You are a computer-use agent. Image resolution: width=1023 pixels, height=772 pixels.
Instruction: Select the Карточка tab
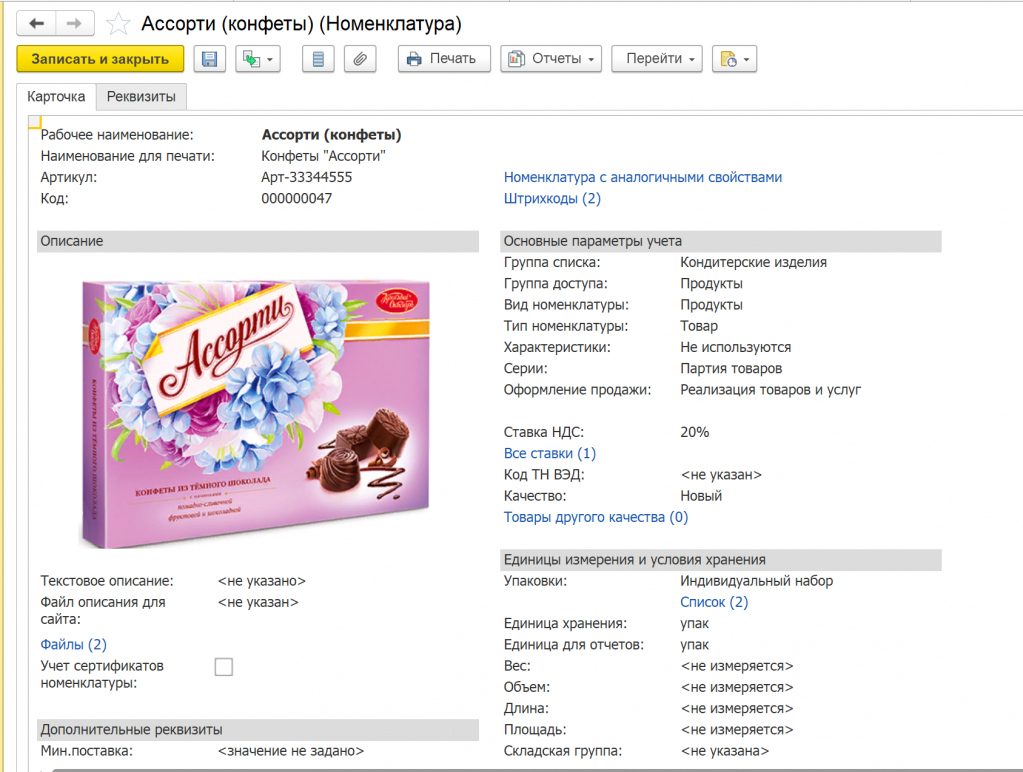point(56,97)
